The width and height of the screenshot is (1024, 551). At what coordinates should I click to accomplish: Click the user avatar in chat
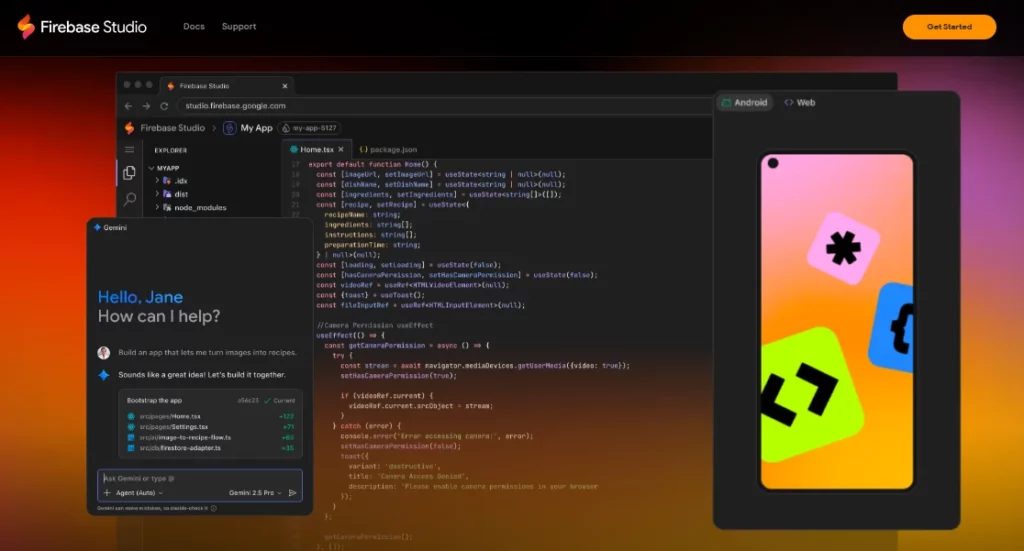click(x=104, y=353)
